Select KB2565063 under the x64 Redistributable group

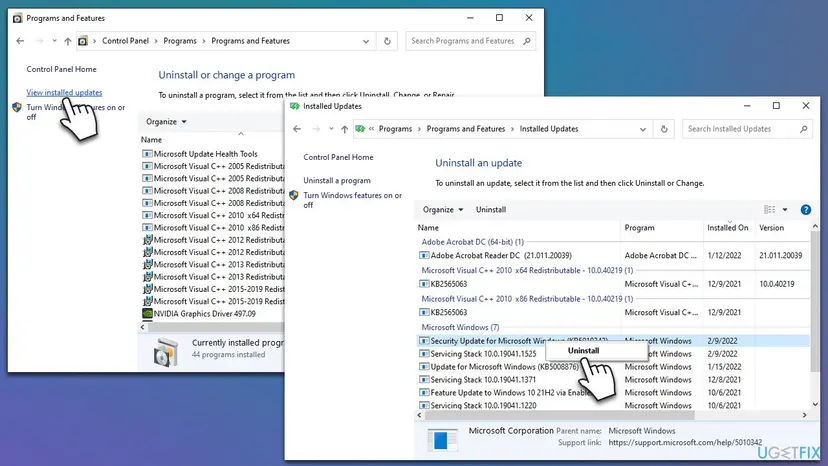click(613, 284)
